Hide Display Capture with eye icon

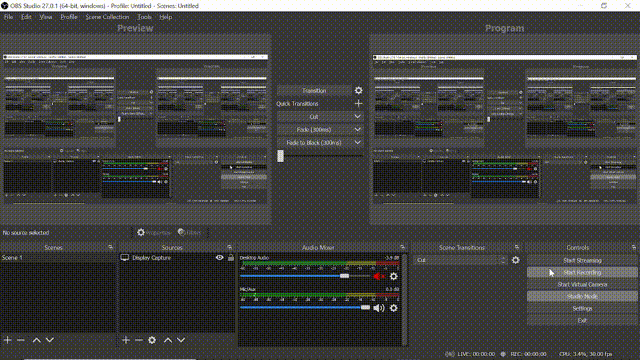tap(220, 258)
